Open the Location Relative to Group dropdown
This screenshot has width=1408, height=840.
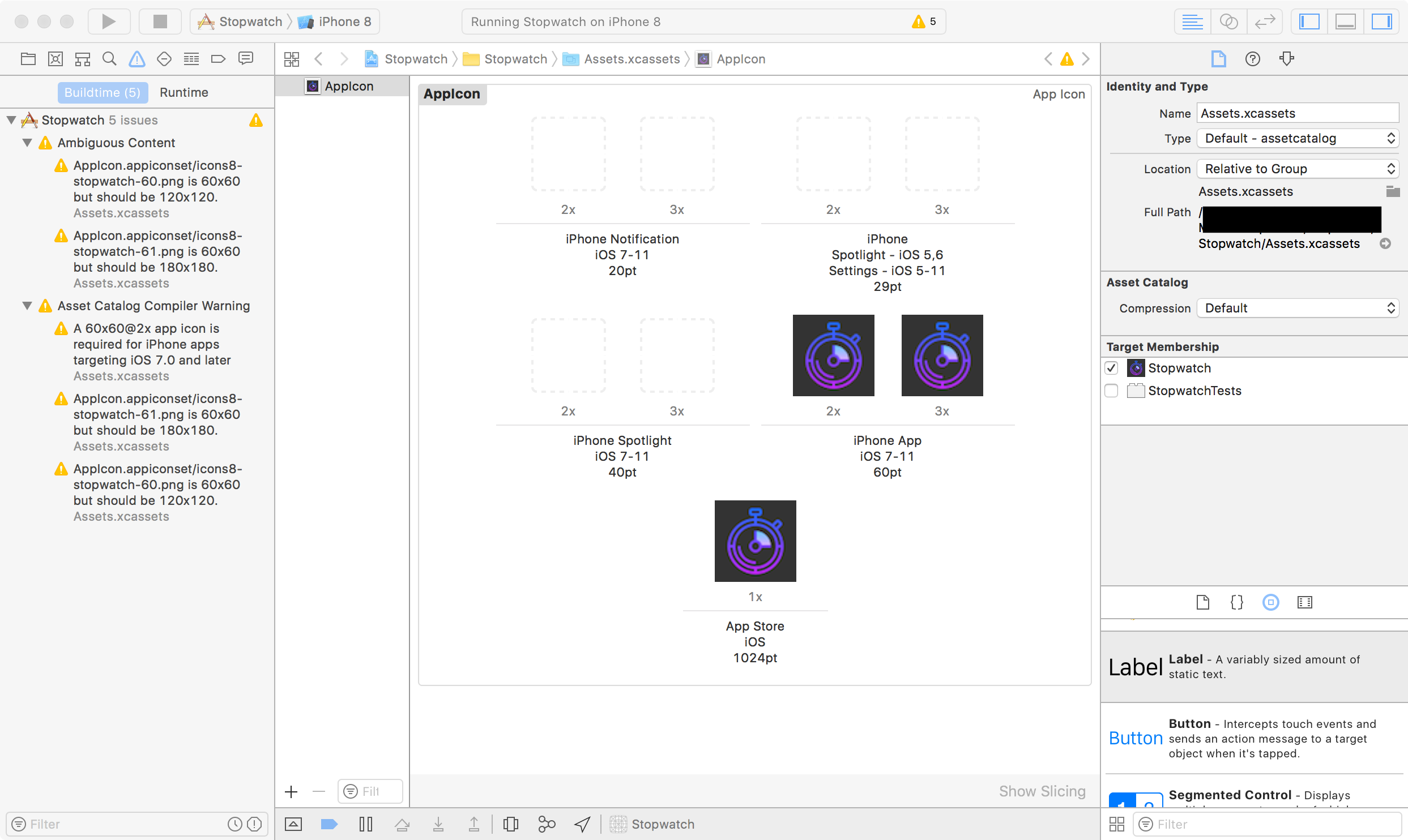click(1298, 169)
